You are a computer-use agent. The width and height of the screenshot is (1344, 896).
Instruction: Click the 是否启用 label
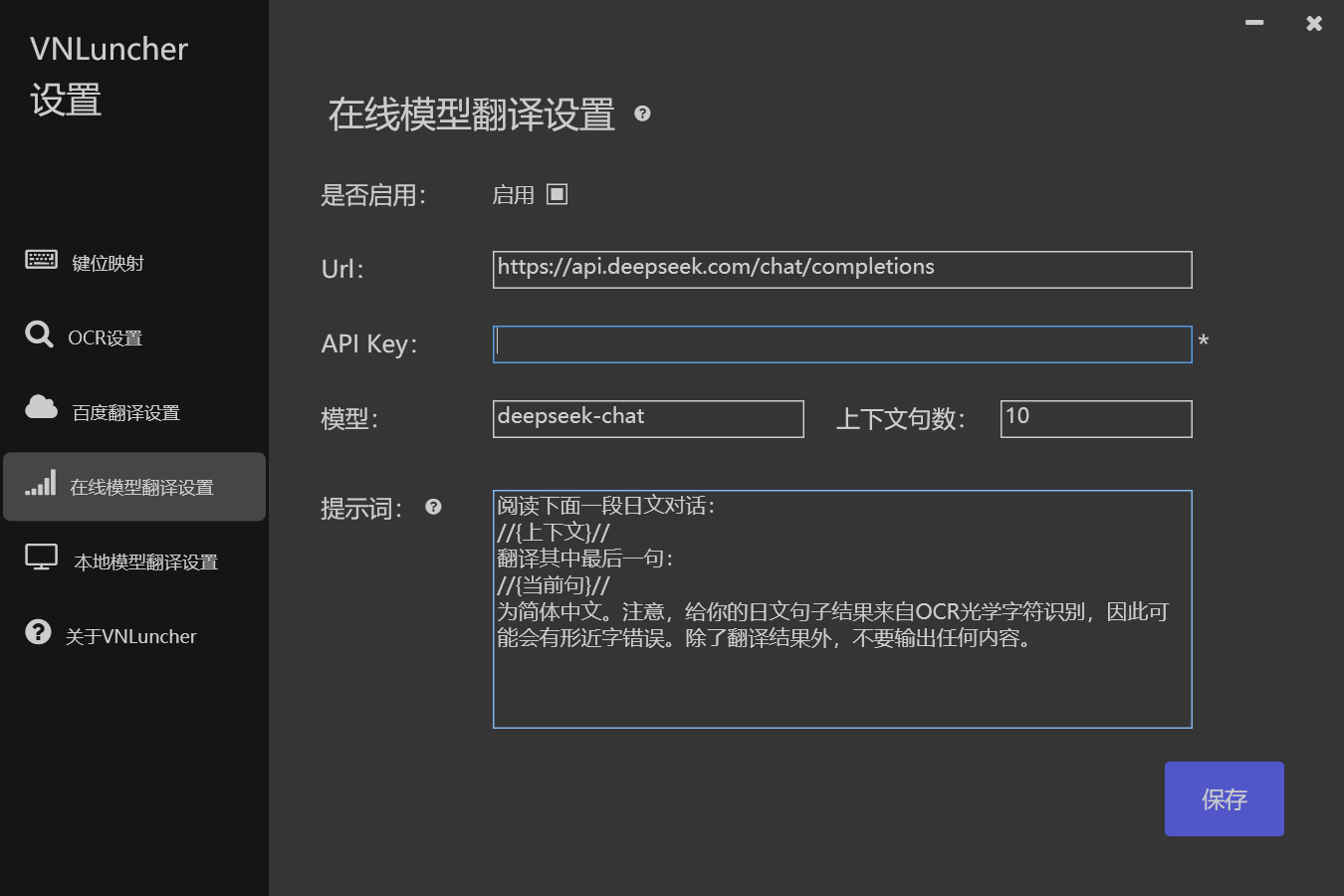[373, 195]
